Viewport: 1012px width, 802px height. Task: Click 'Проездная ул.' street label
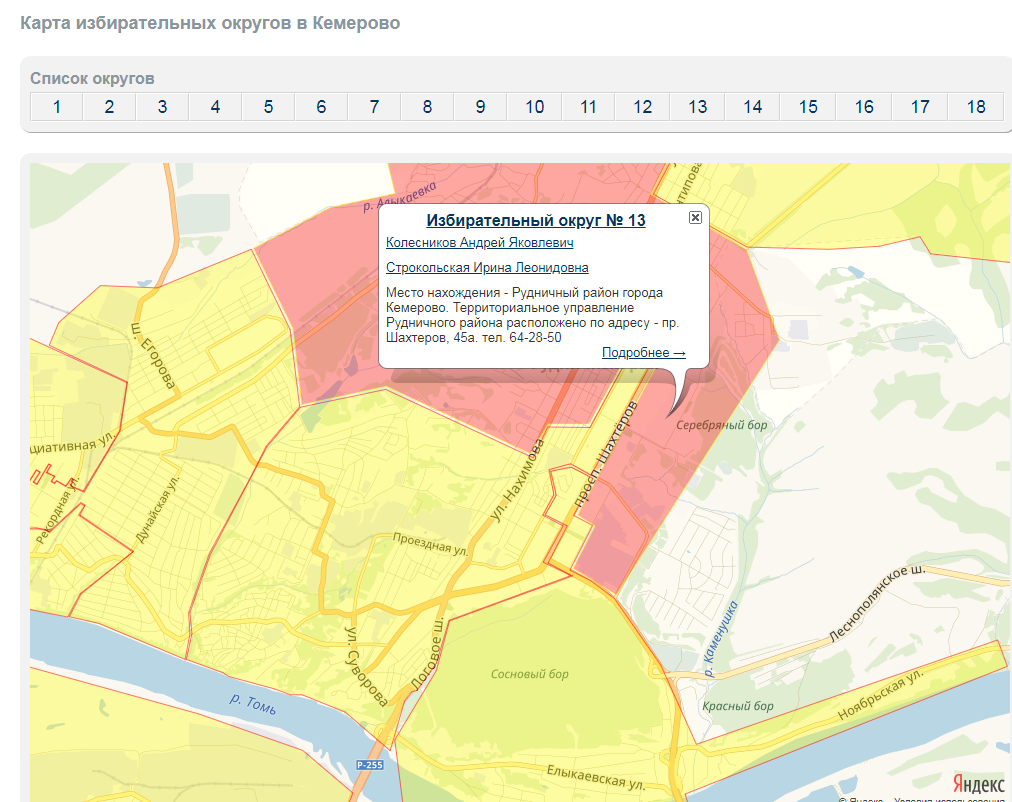(x=430, y=544)
